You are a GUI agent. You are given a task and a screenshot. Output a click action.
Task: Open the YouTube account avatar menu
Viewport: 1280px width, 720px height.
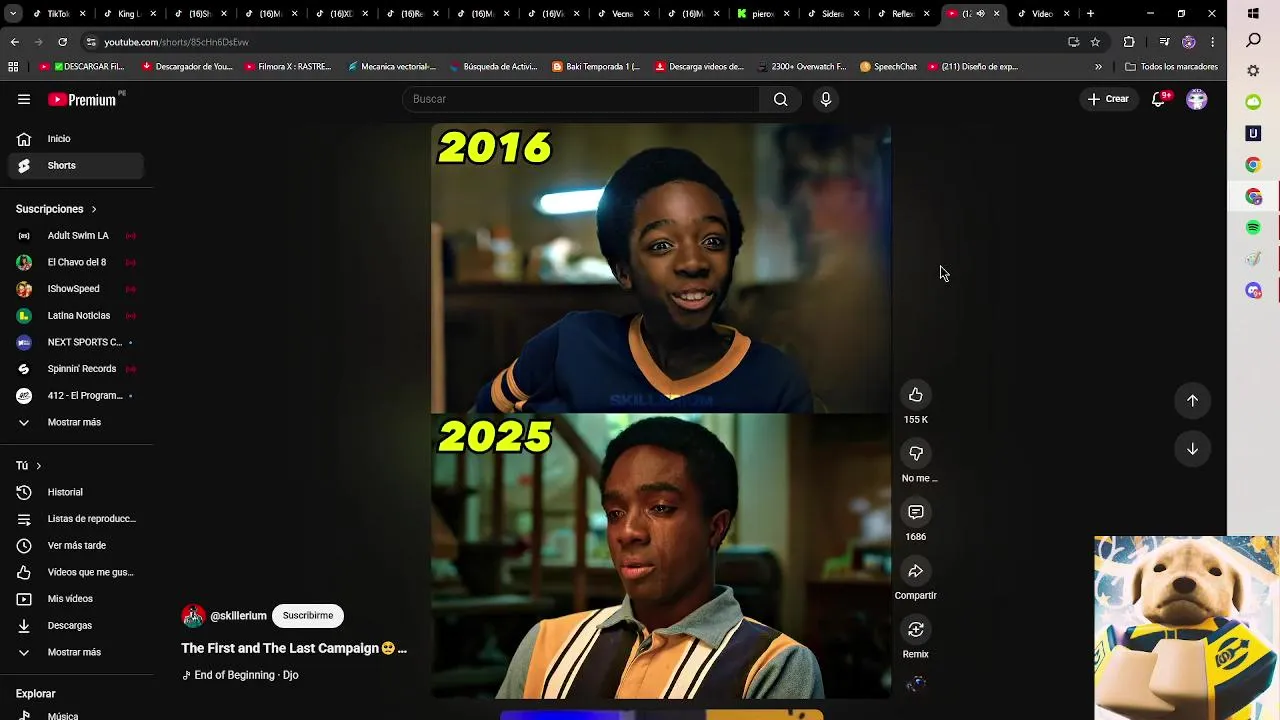tap(1197, 99)
